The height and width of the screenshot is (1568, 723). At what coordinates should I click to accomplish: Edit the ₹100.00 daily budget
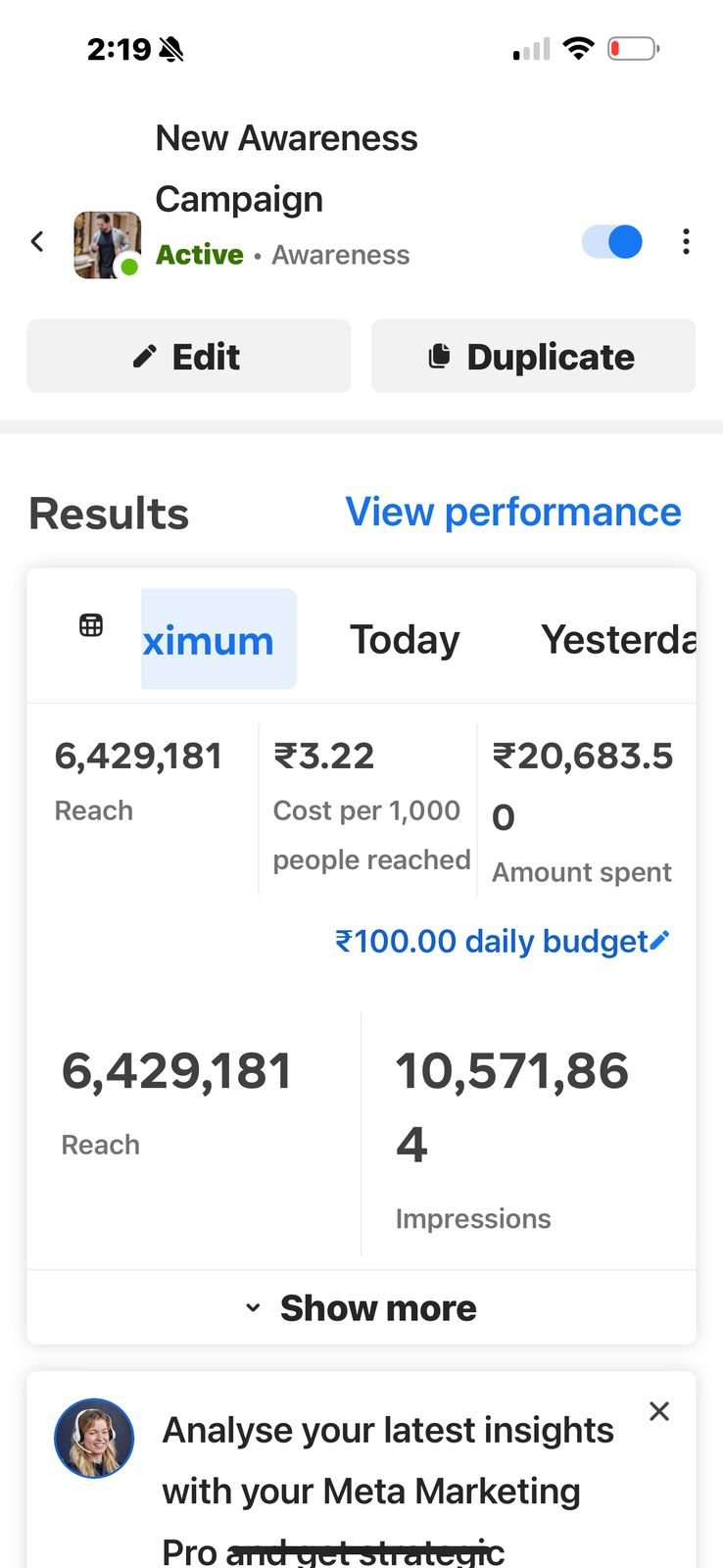point(503,941)
